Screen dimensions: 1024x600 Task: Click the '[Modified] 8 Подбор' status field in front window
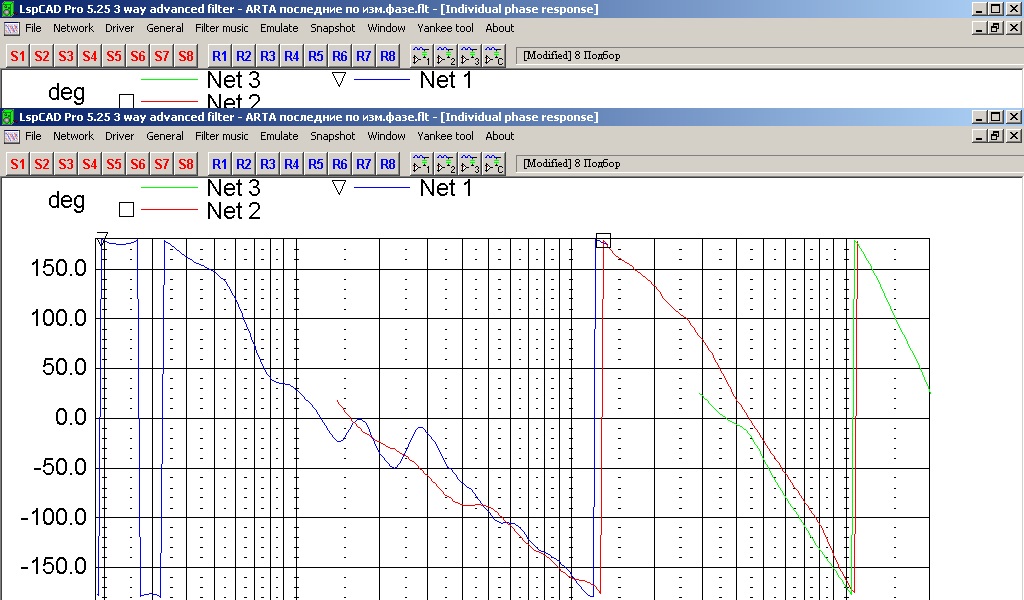(571, 164)
